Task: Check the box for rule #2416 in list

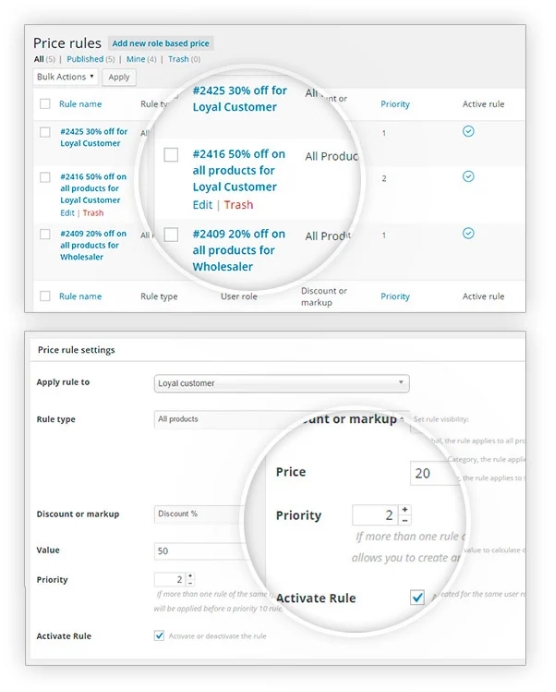Action: [45, 177]
